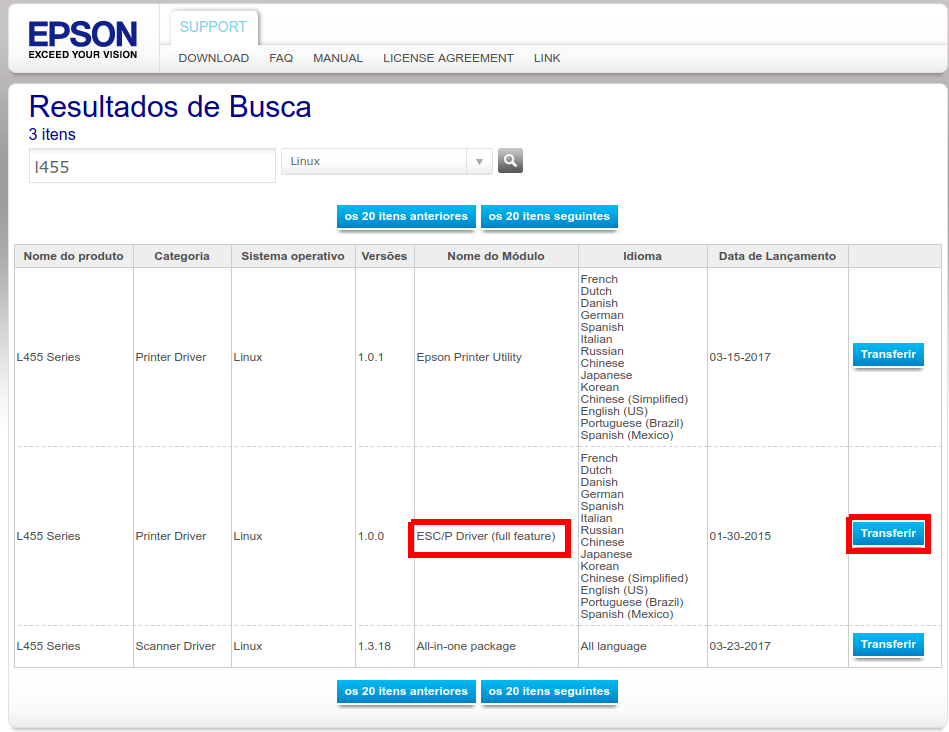Click the Epson logo
The width and height of the screenshot is (949, 732).
[83, 40]
